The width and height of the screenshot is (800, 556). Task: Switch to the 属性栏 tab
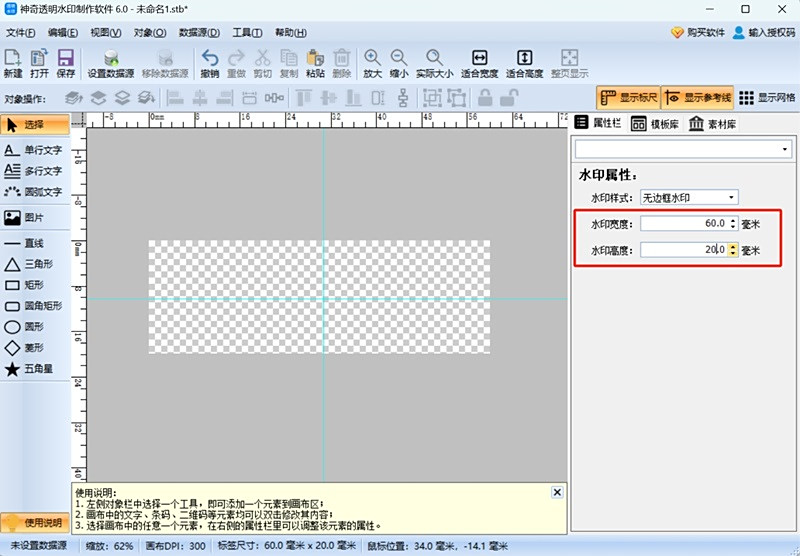(598, 123)
